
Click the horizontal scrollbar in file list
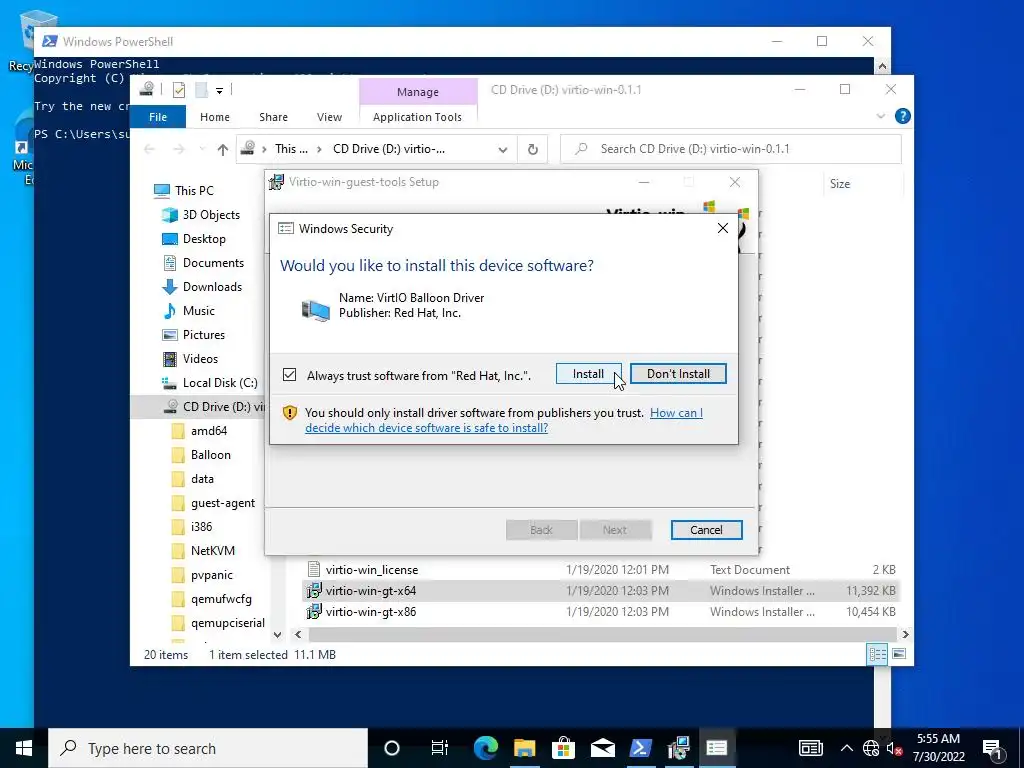click(602, 634)
